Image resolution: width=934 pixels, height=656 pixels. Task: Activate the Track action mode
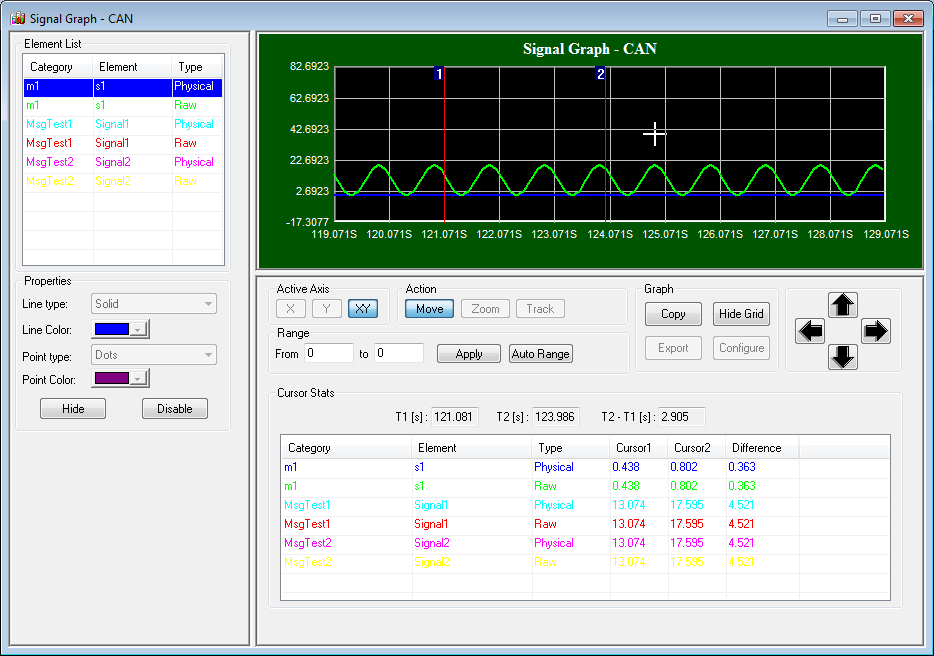coord(540,309)
